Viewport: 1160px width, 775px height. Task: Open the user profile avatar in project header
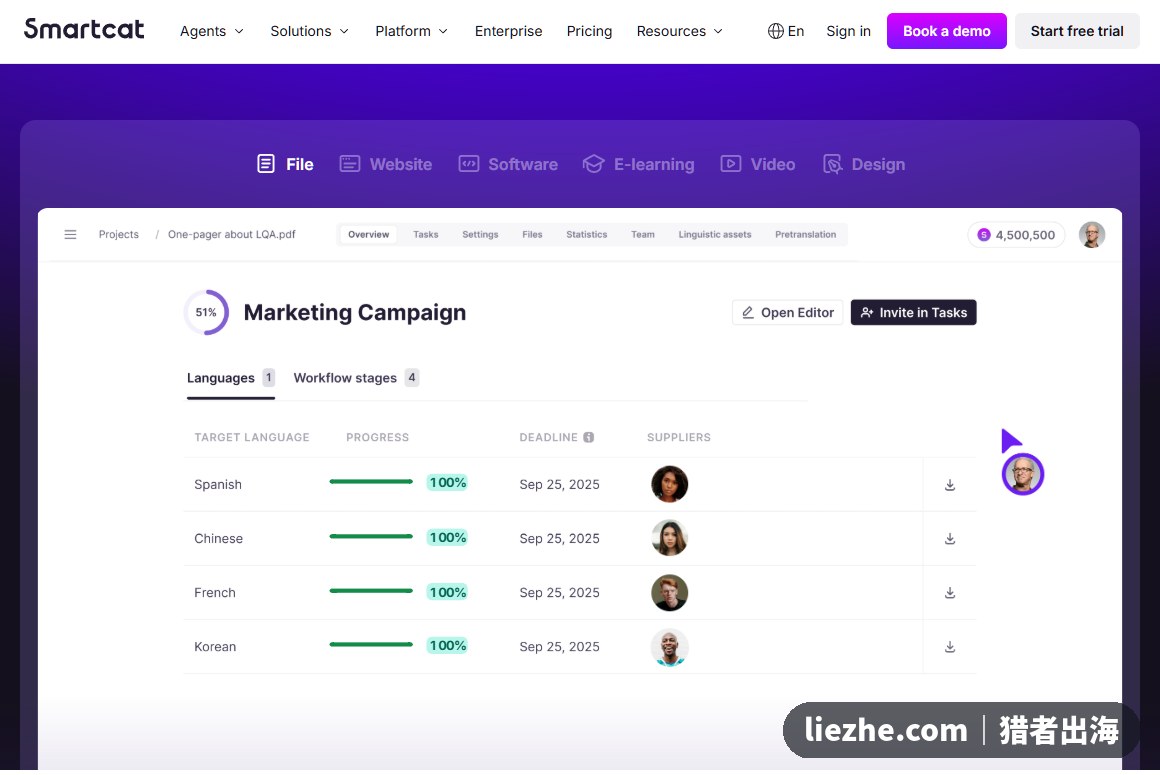1091,234
